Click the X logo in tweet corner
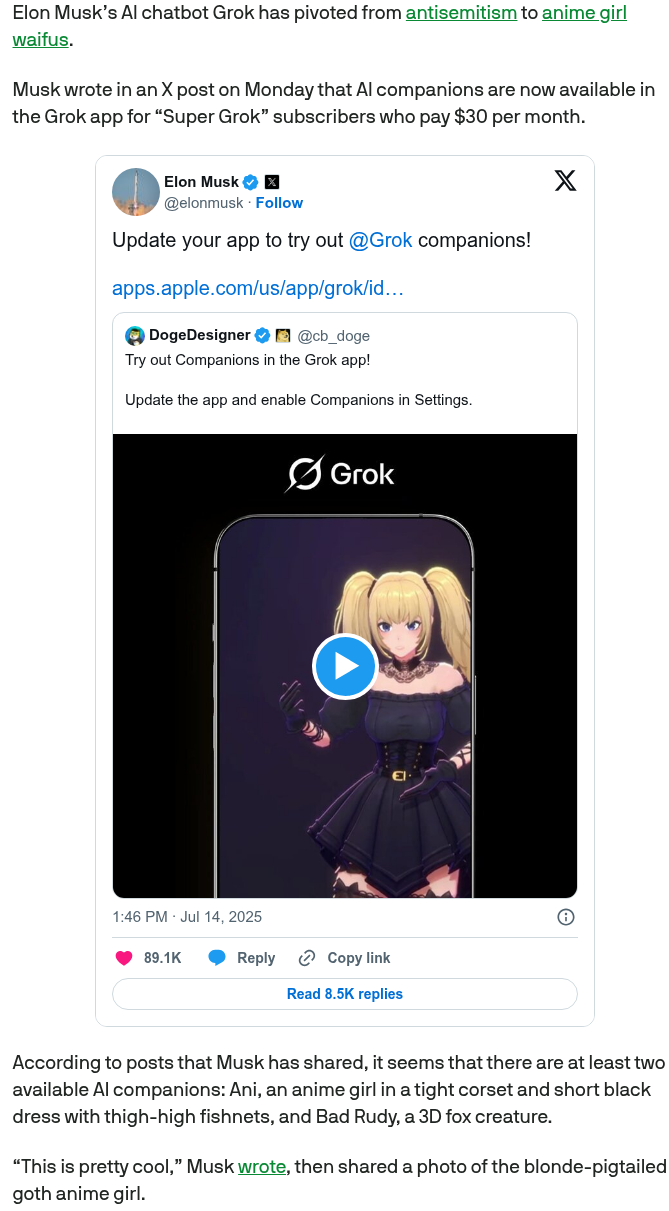 565,181
